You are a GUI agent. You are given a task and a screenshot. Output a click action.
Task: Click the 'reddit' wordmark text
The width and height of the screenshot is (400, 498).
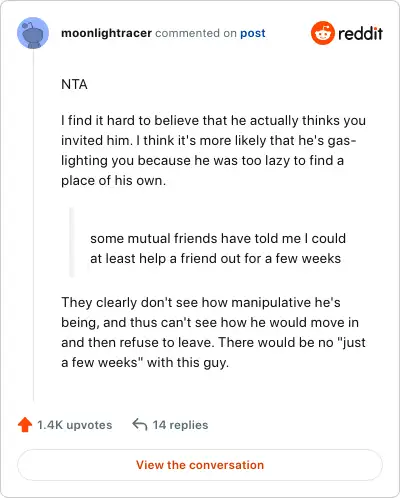pos(361,33)
